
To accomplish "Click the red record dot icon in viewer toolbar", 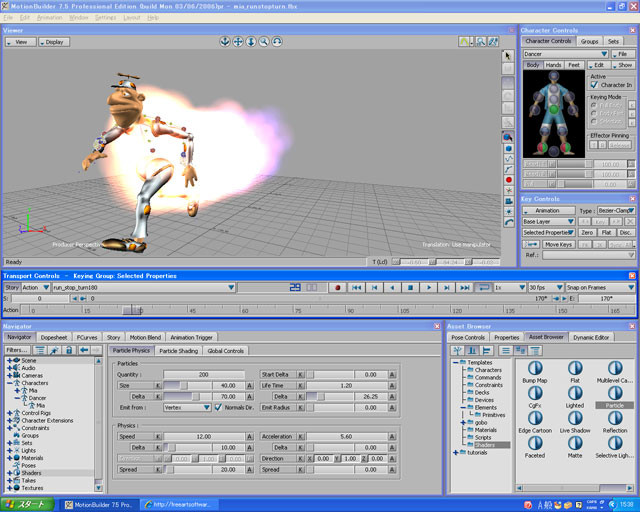I will [509, 180].
